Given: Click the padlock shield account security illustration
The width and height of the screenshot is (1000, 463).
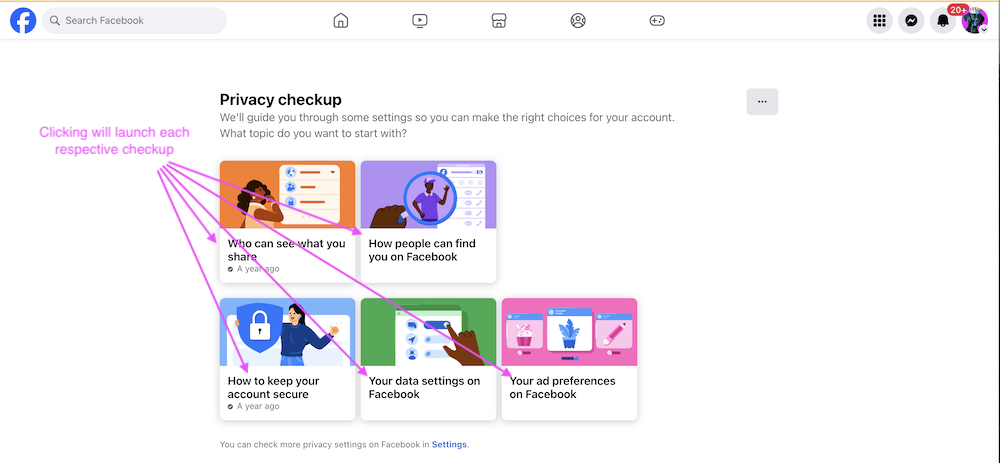Looking at the screenshot, I should (x=262, y=327).
